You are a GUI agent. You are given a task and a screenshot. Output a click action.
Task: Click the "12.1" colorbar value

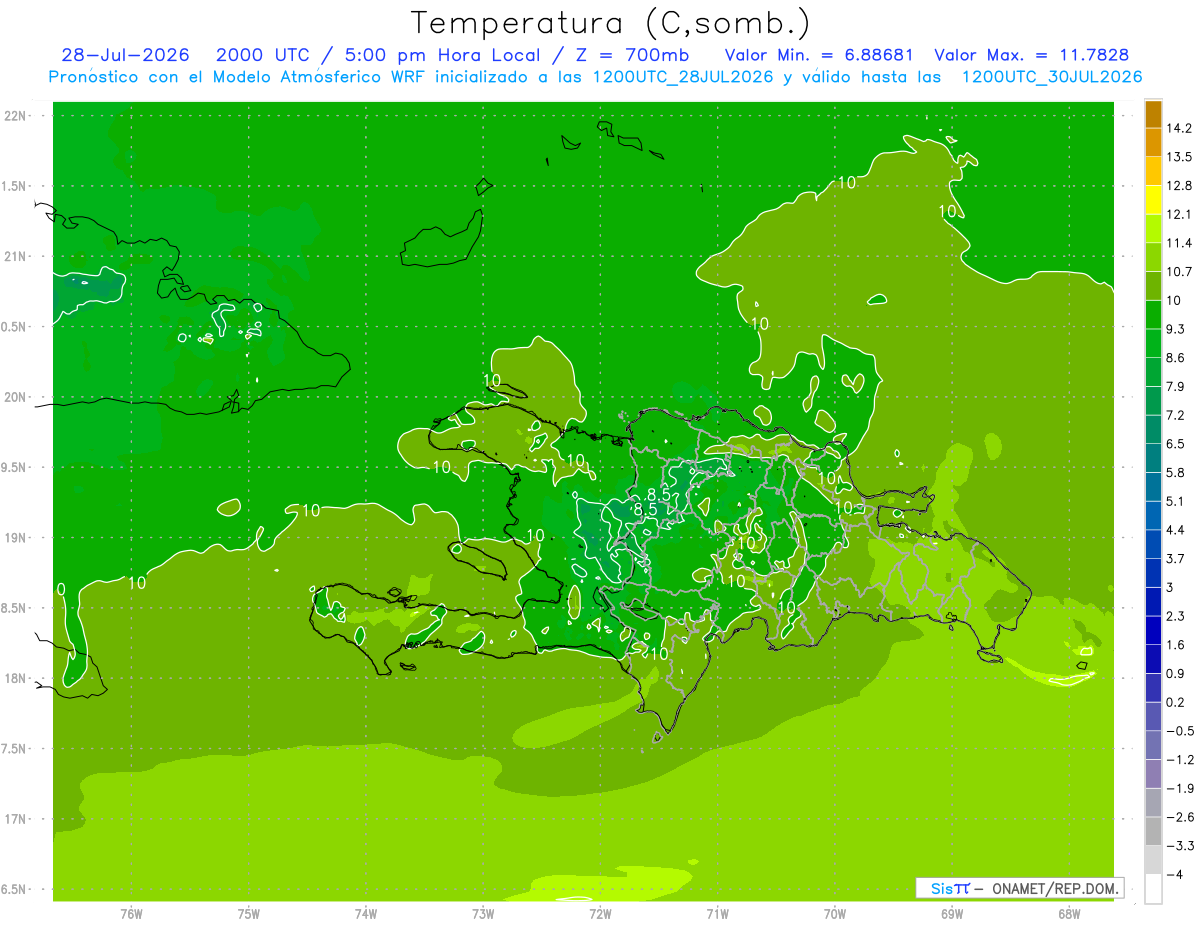point(1179,214)
